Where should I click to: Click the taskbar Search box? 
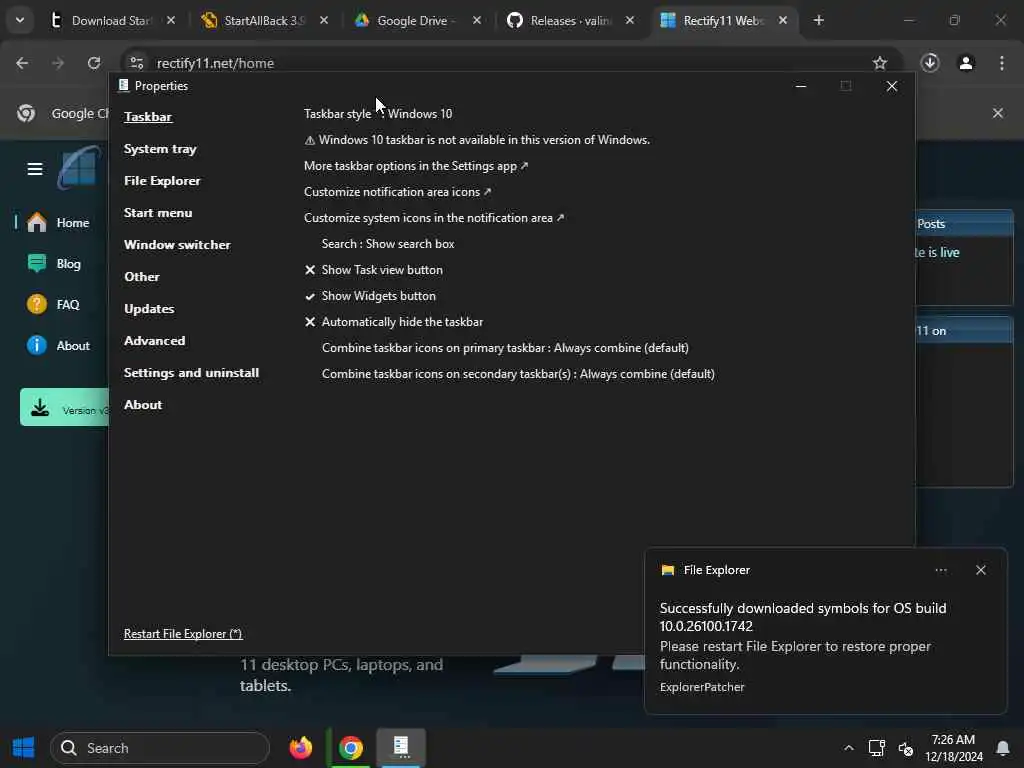(160, 748)
